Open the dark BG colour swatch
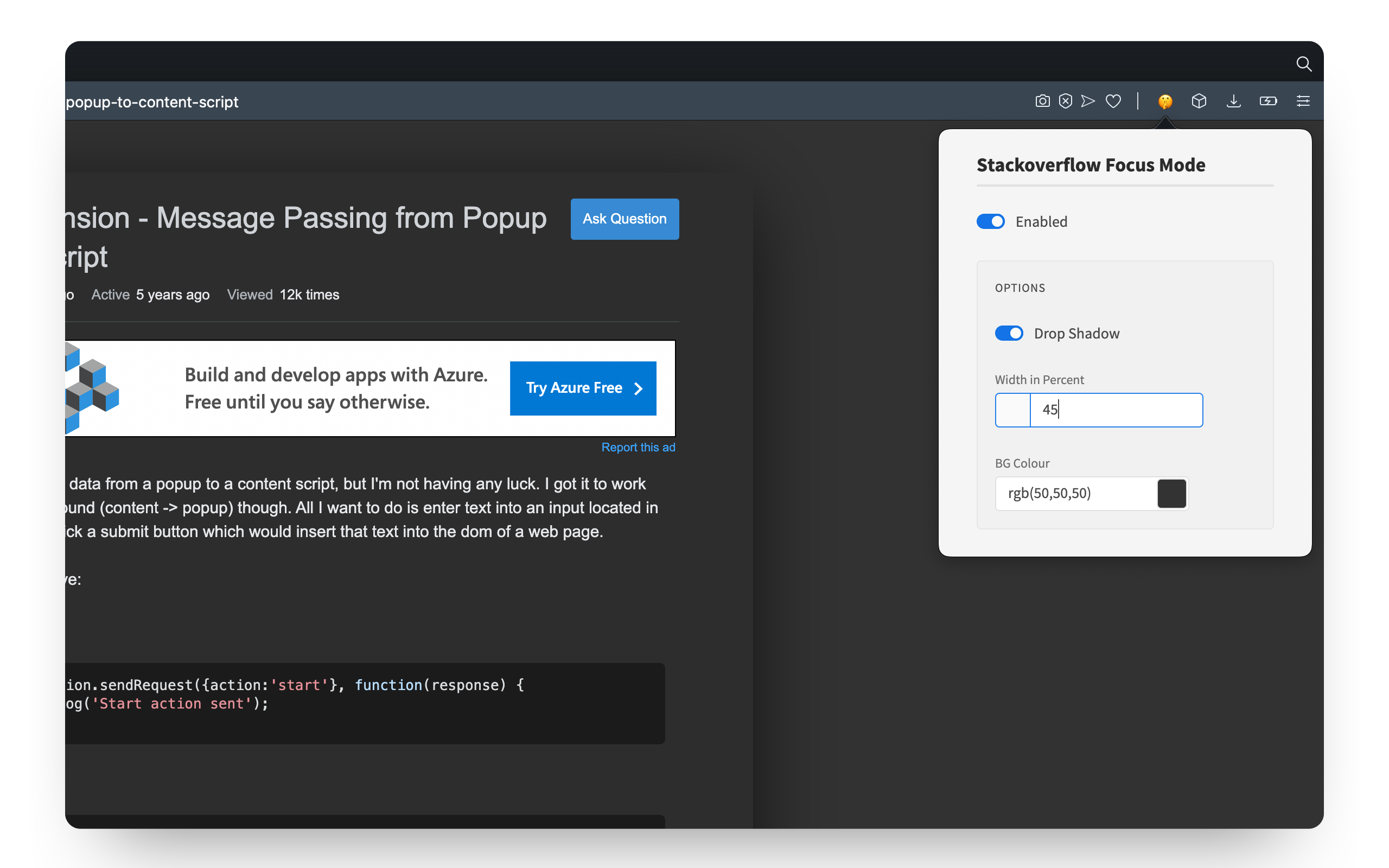 pyautogui.click(x=1171, y=494)
